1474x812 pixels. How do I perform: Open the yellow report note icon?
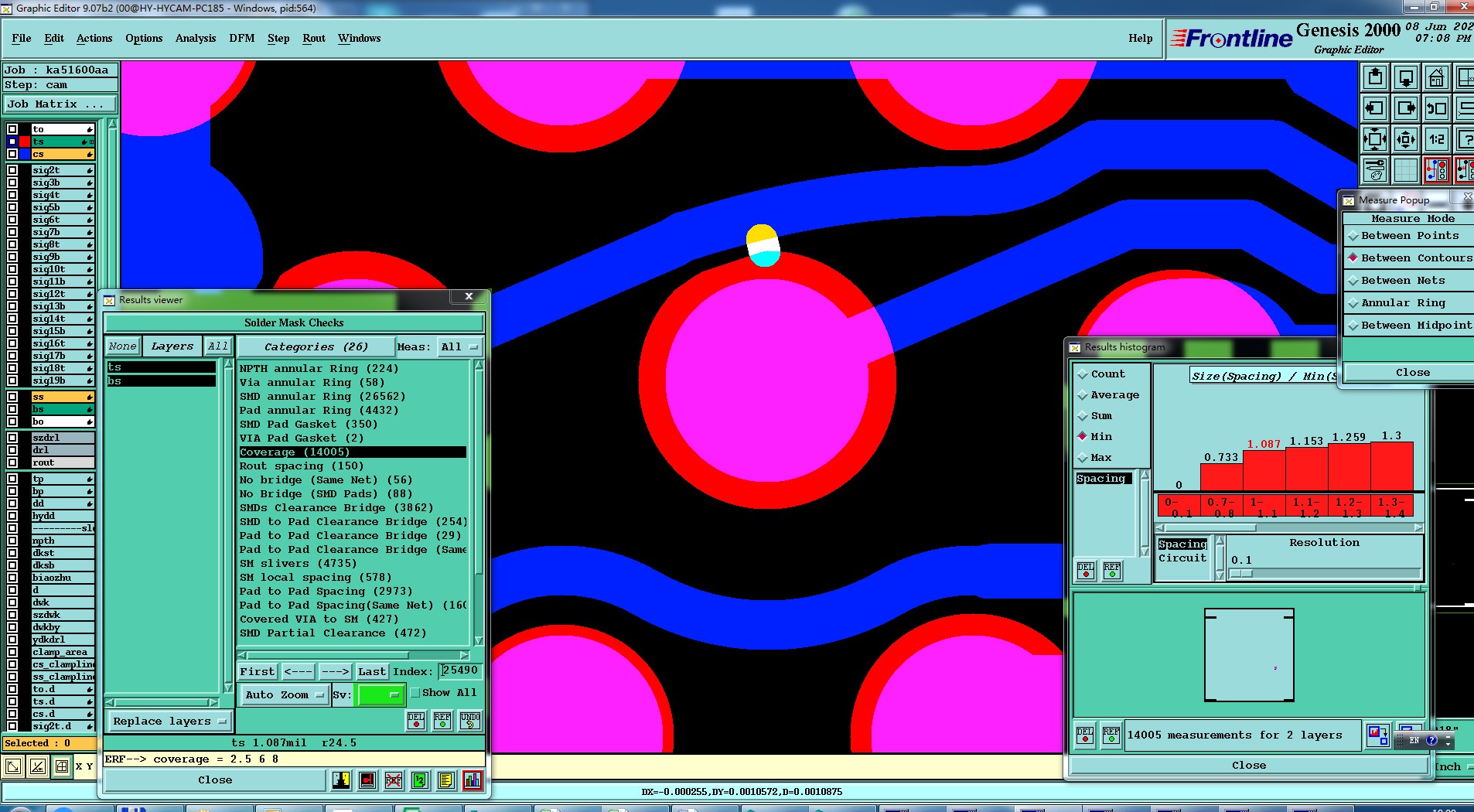coord(446,780)
